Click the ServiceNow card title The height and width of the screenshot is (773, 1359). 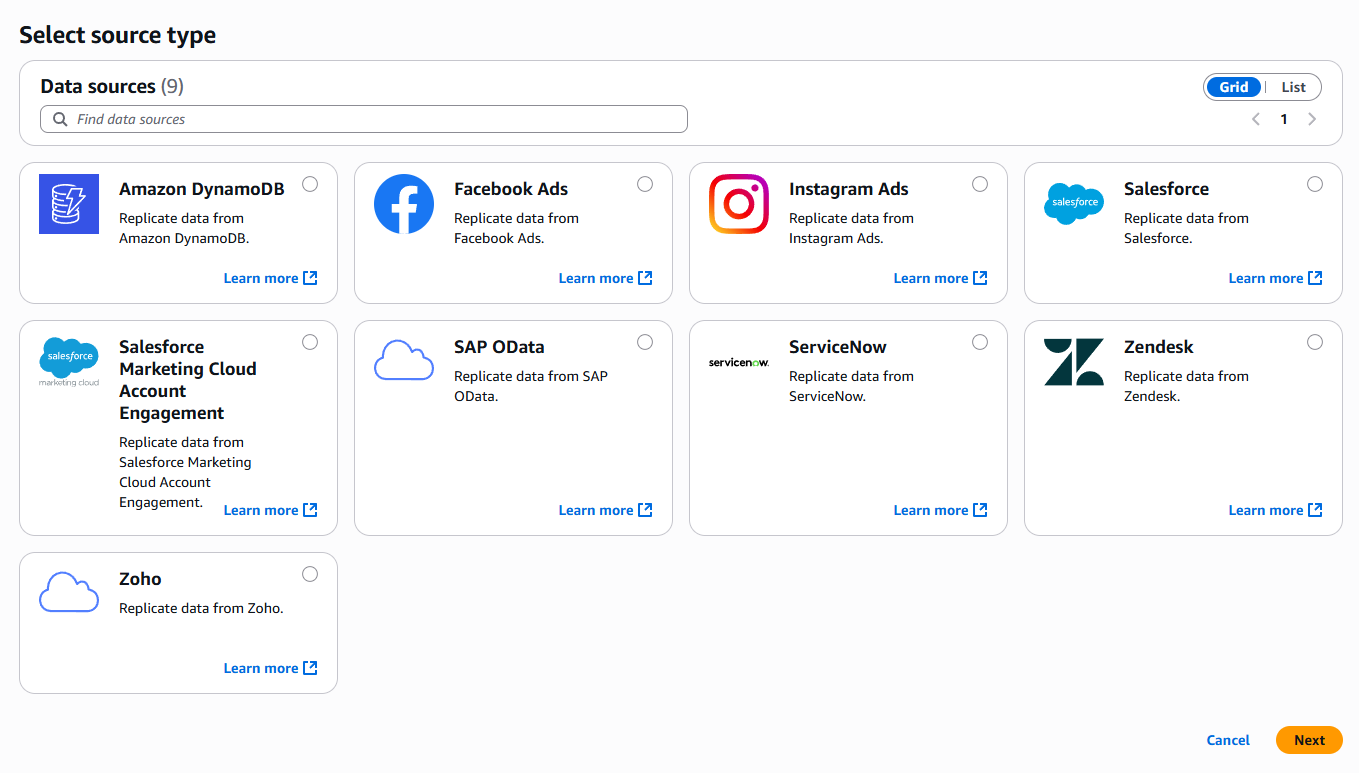[x=838, y=347]
